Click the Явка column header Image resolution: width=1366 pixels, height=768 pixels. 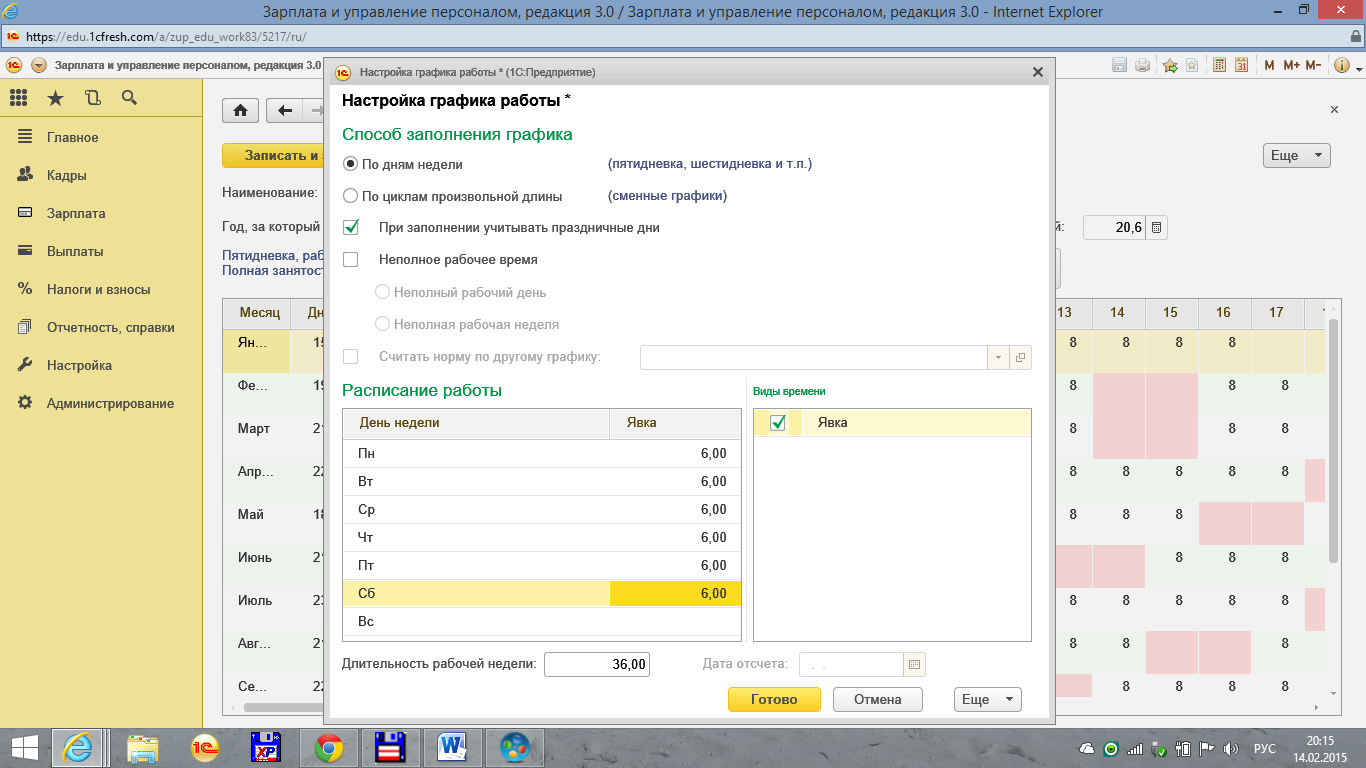click(x=675, y=423)
